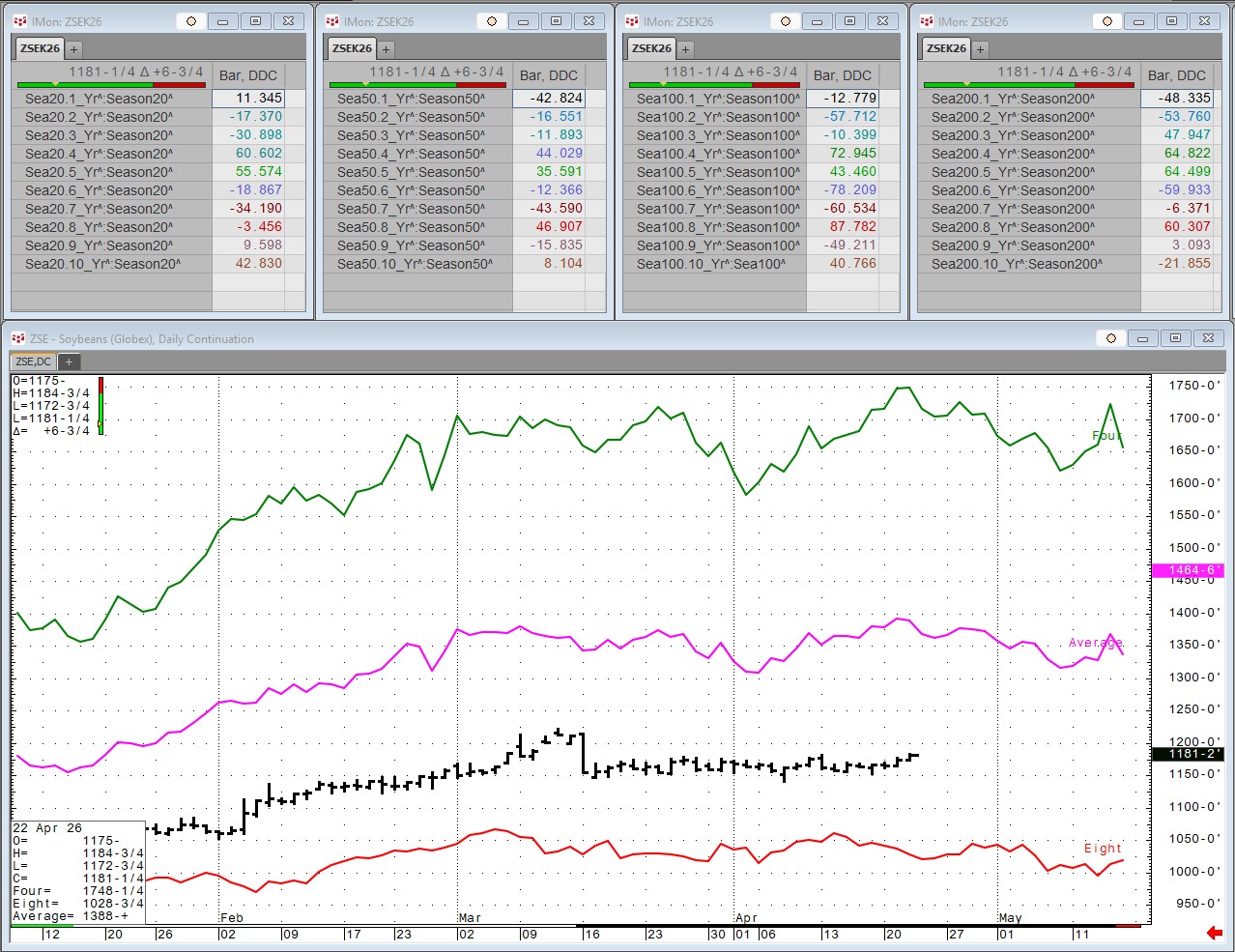Click the magenta 1464-6 price marker on axis
Viewport: 1235px width, 952px height.
click(x=1188, y=570)
